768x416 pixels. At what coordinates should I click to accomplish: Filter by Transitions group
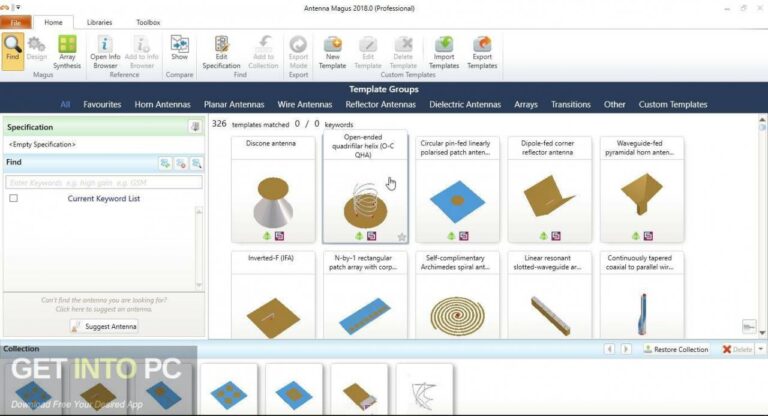point(571,104)
